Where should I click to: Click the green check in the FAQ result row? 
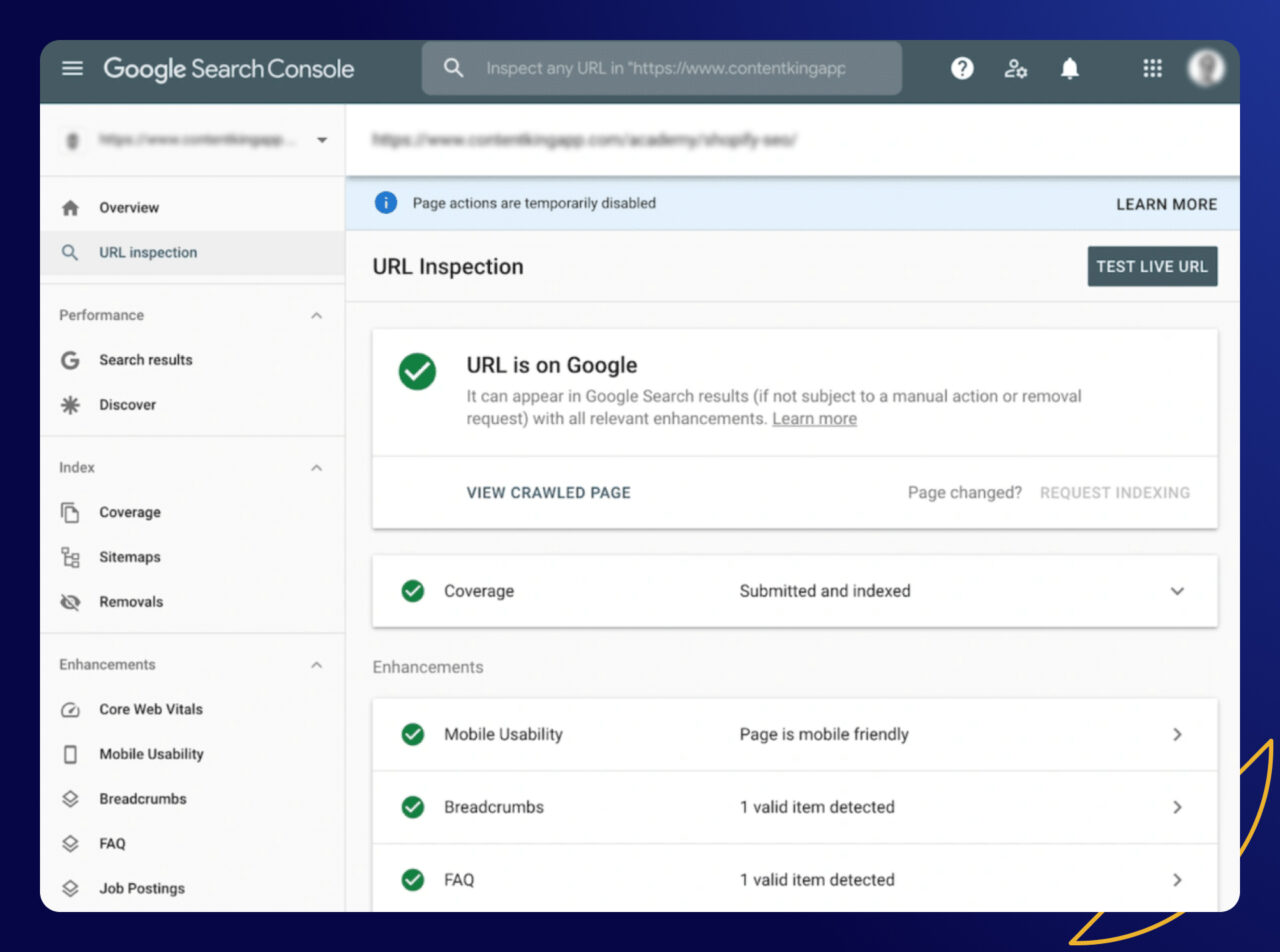(x=412, y=880)
